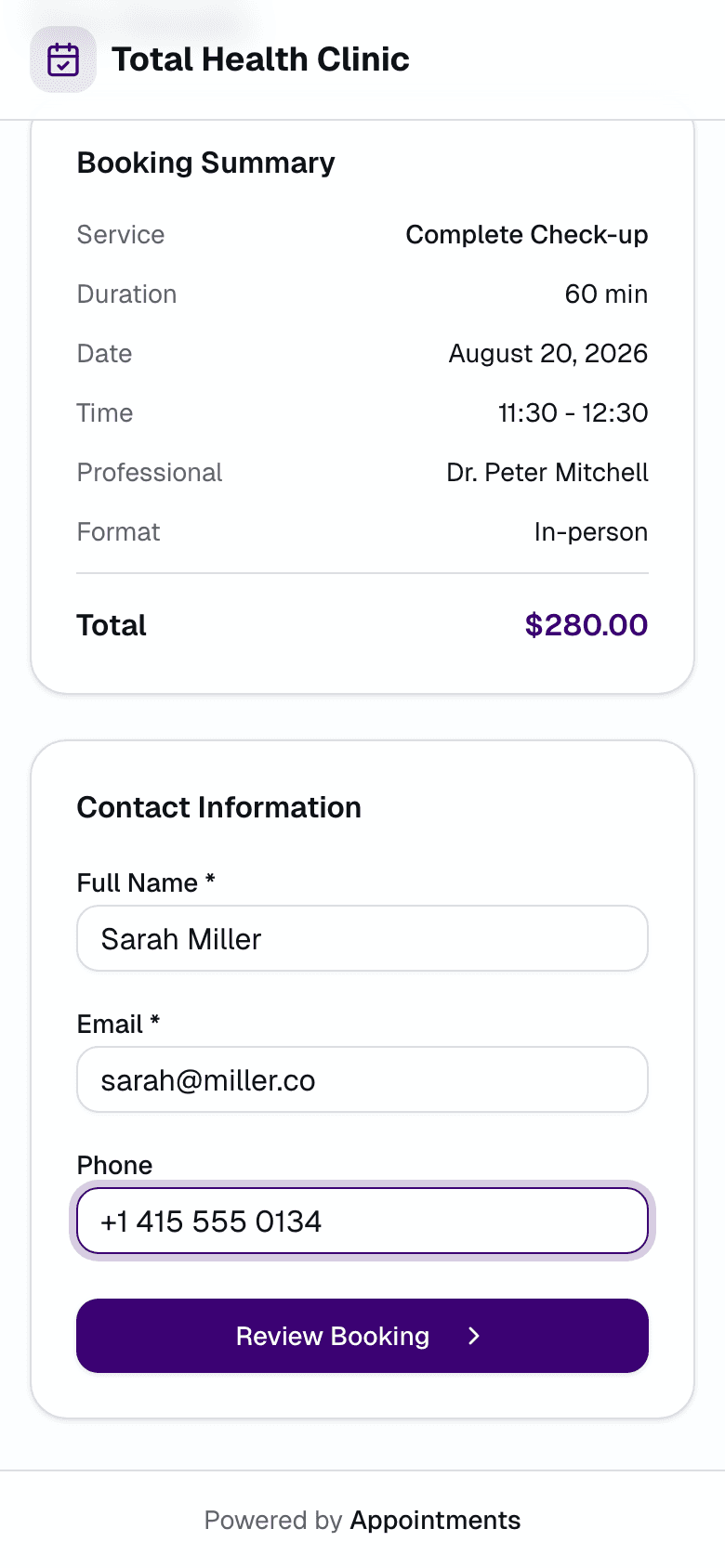Click the Phone field label
The width and height of the screenshot is (725, 1568).
tap(114, 1165)
